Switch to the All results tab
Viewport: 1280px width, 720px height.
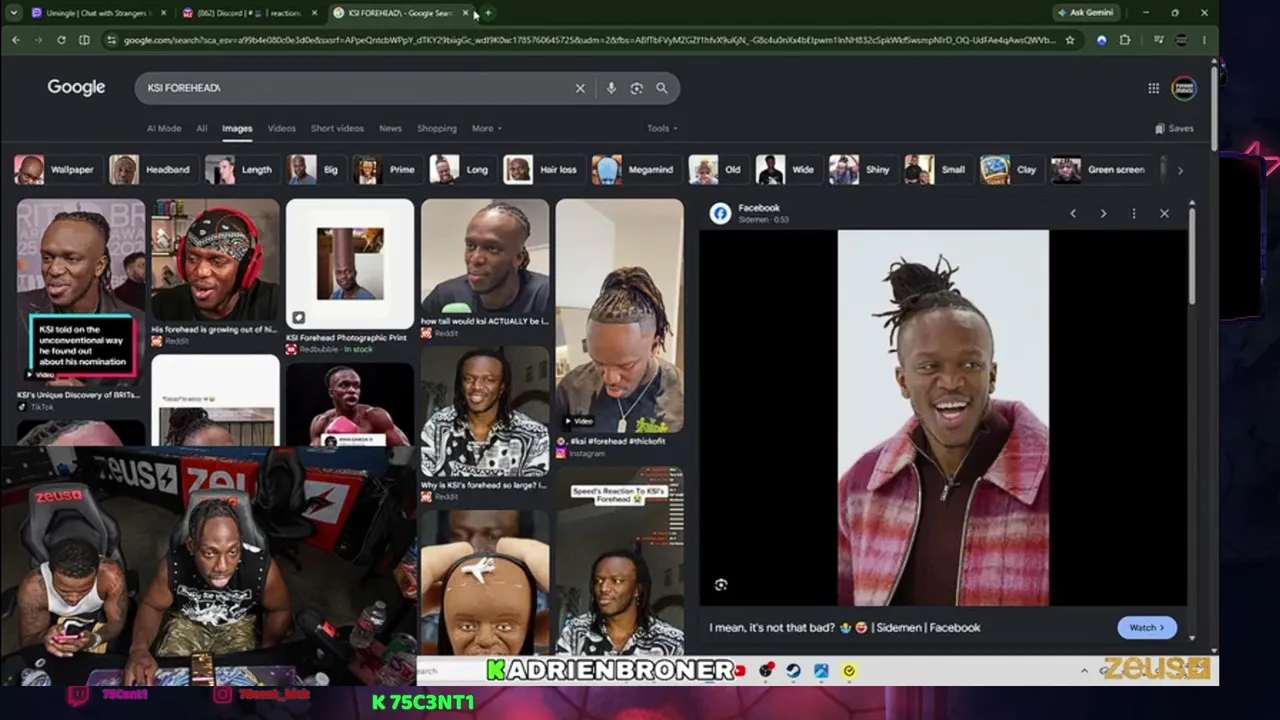pyautogui.click(x=202, y=128)
